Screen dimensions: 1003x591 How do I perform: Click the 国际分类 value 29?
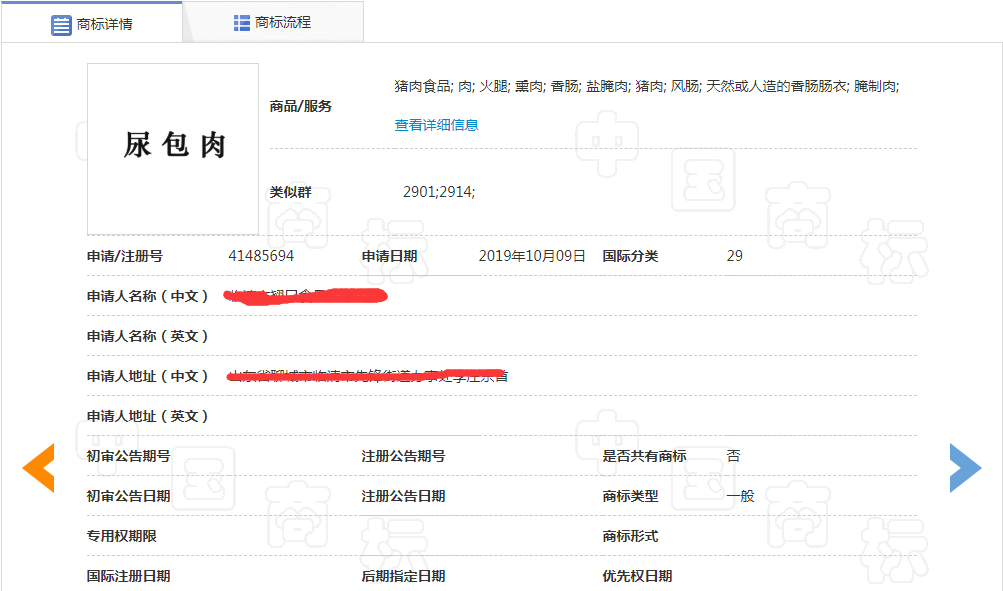click(x=734, y=256)
